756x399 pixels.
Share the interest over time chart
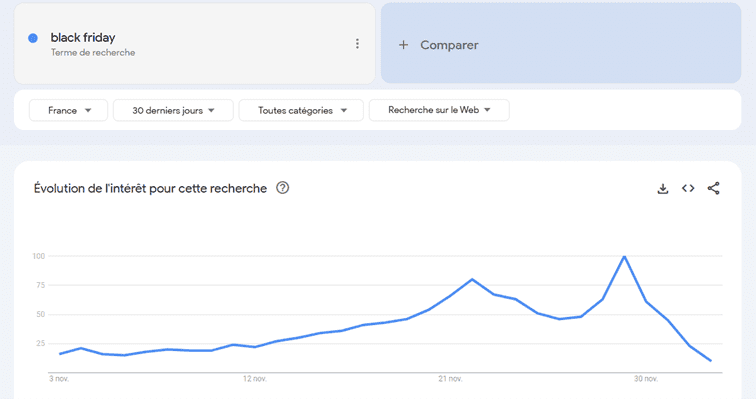tap(714, 188)
